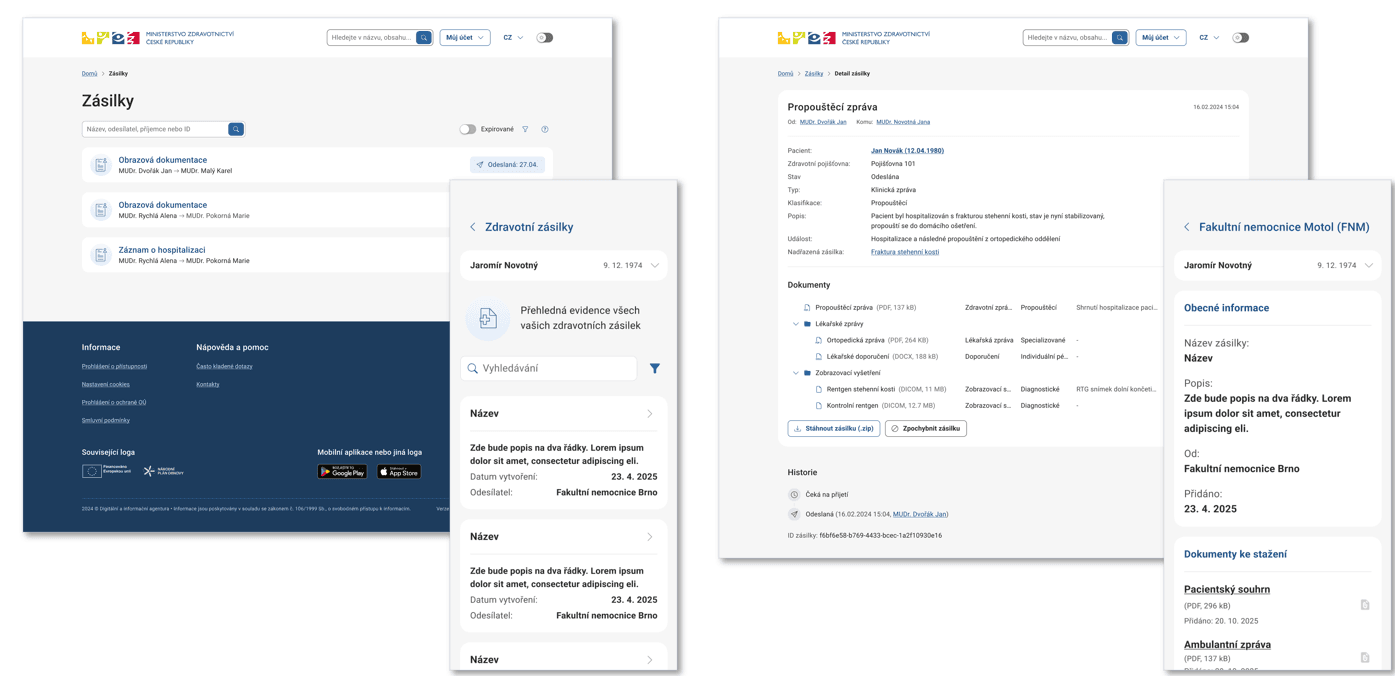Toggle the header switch on the Zásilky list page
The width and height of the screenshot is (1395, 676).
click(544, 38)
